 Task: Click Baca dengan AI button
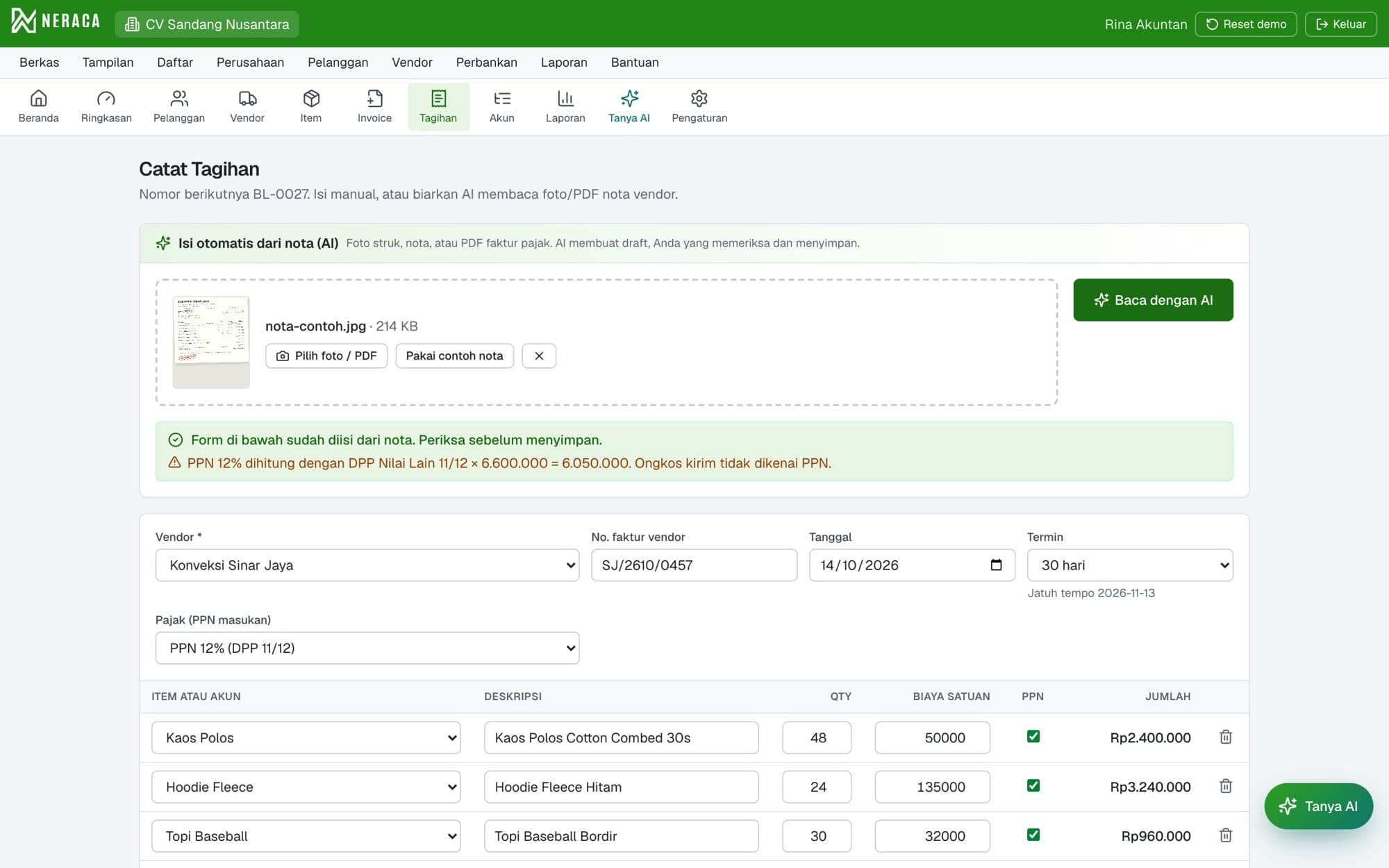(x=1153, y=300)
